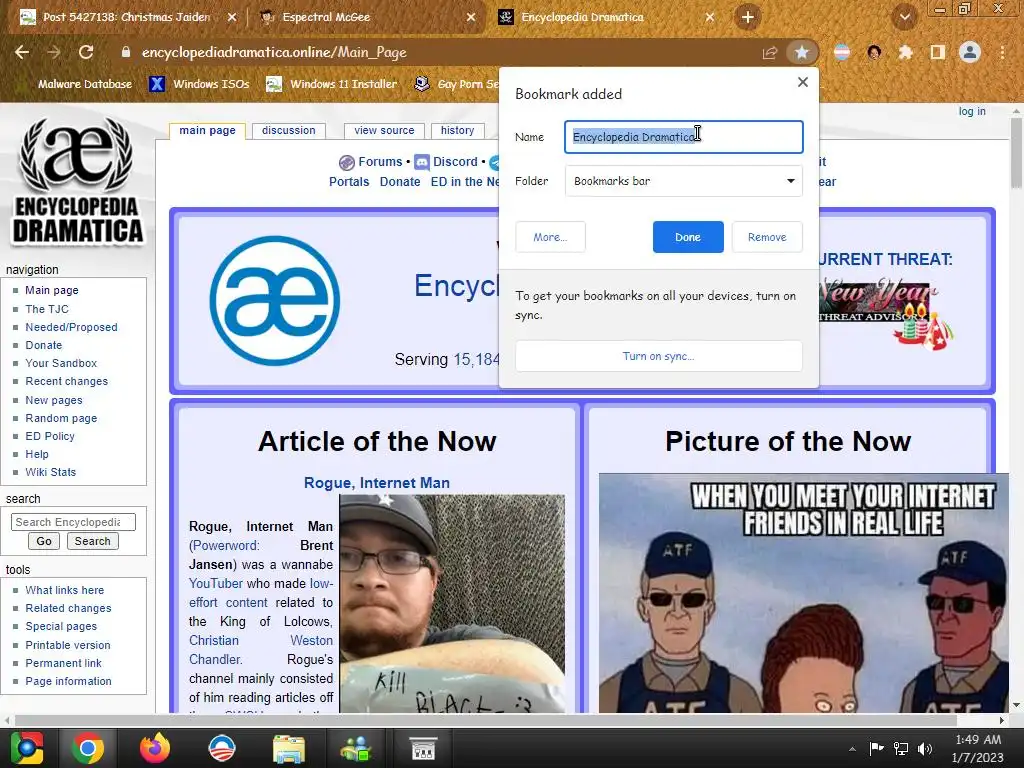Viewport: 1024px width, 768px height.
Task: Open the tab search chevron
Action: 905,17
